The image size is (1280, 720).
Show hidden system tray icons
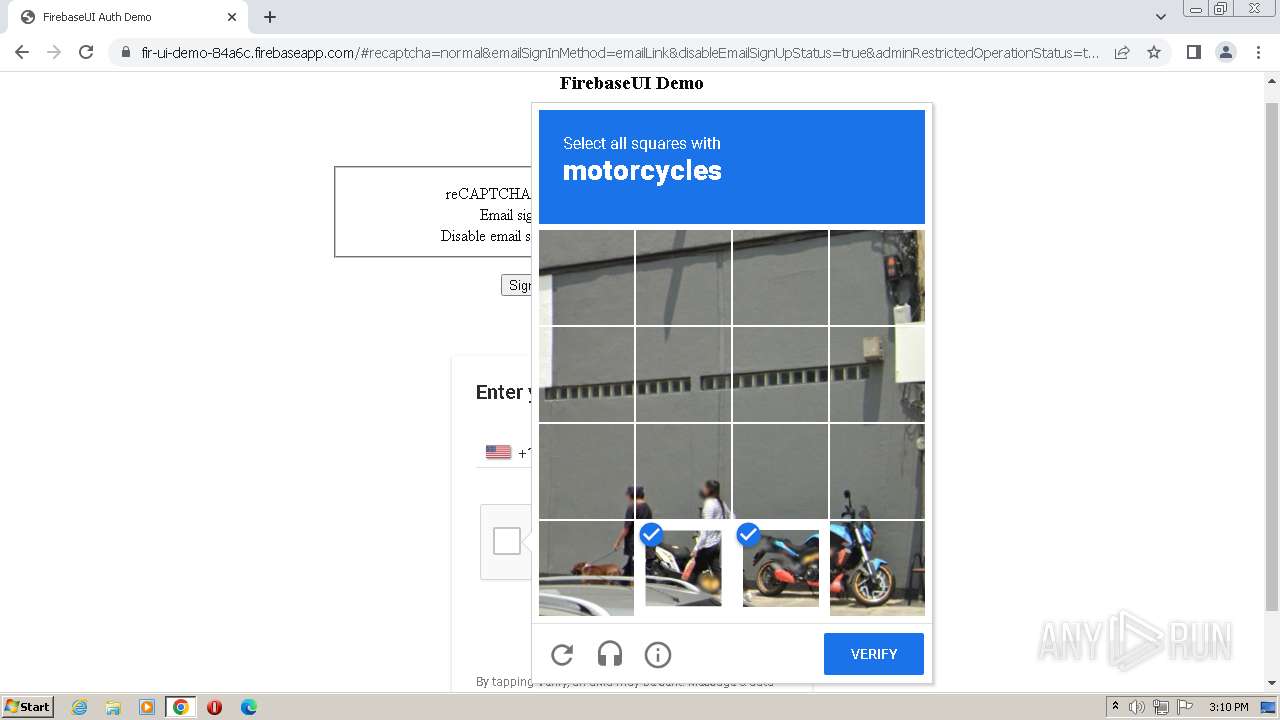point(1115,706)
